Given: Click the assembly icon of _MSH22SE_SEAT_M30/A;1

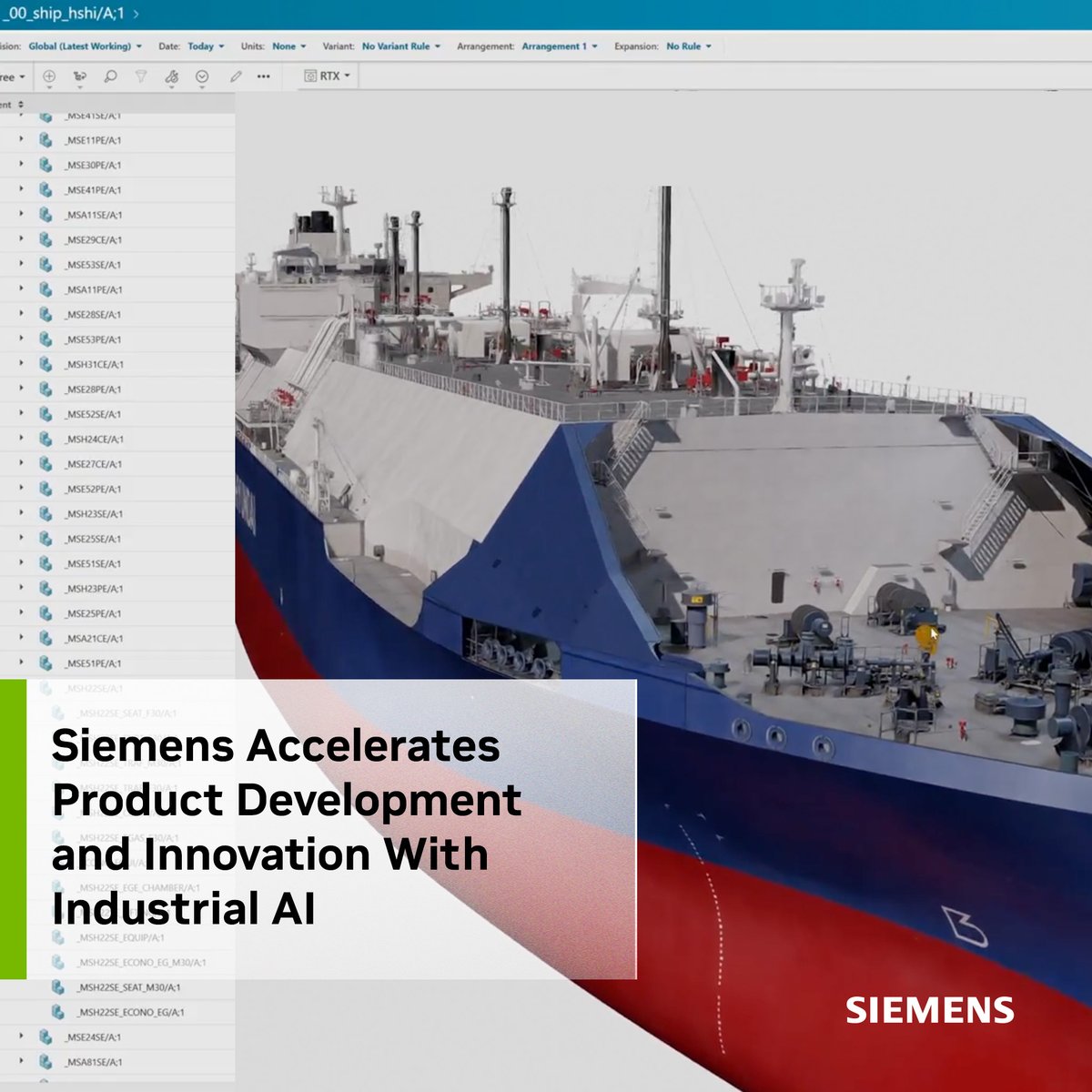Looking at the screenshot, I should pyautogui.click(x=58, y=987).
